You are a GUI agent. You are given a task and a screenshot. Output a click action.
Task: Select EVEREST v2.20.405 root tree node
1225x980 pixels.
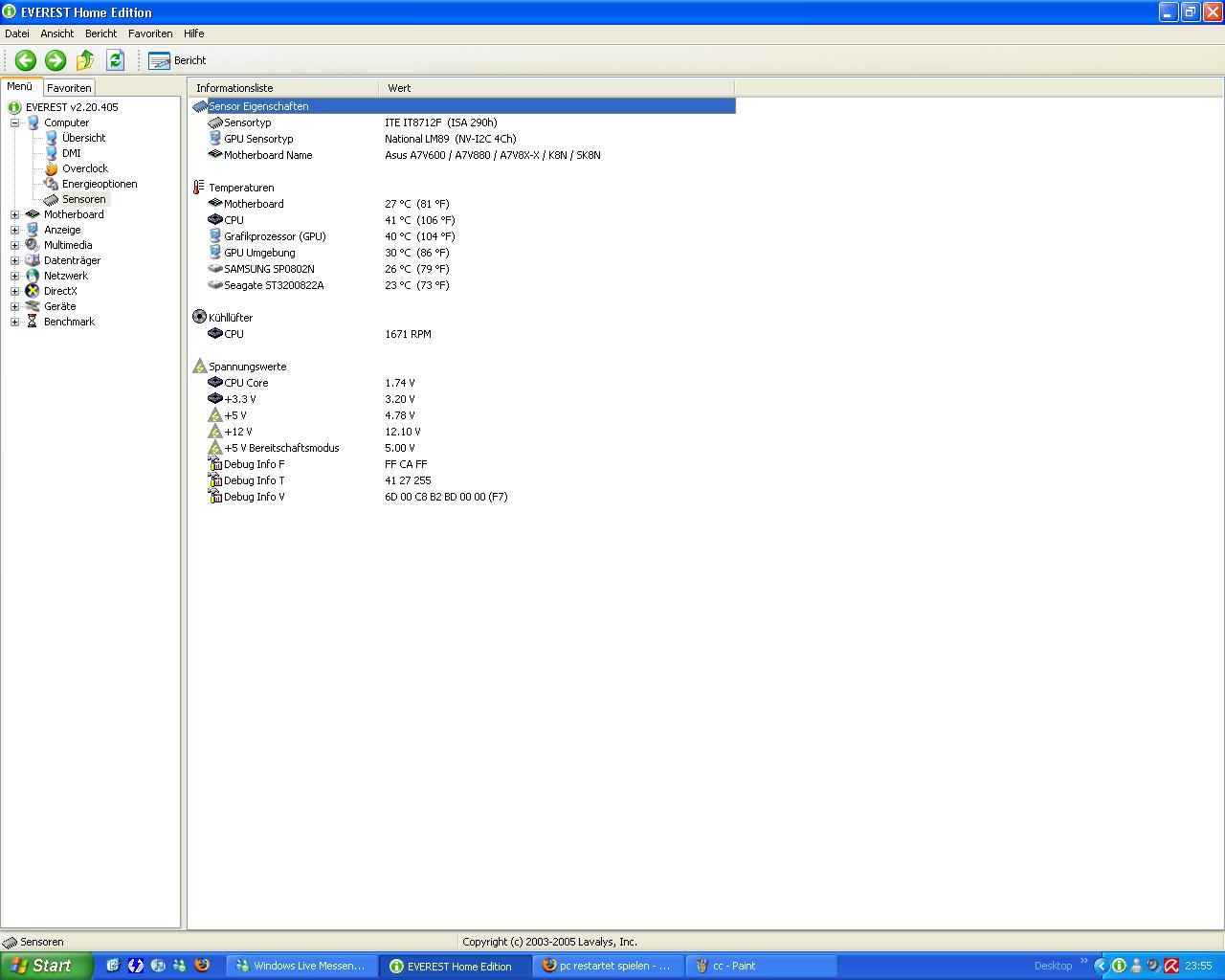pyautogui.click(x=72, y=107)
